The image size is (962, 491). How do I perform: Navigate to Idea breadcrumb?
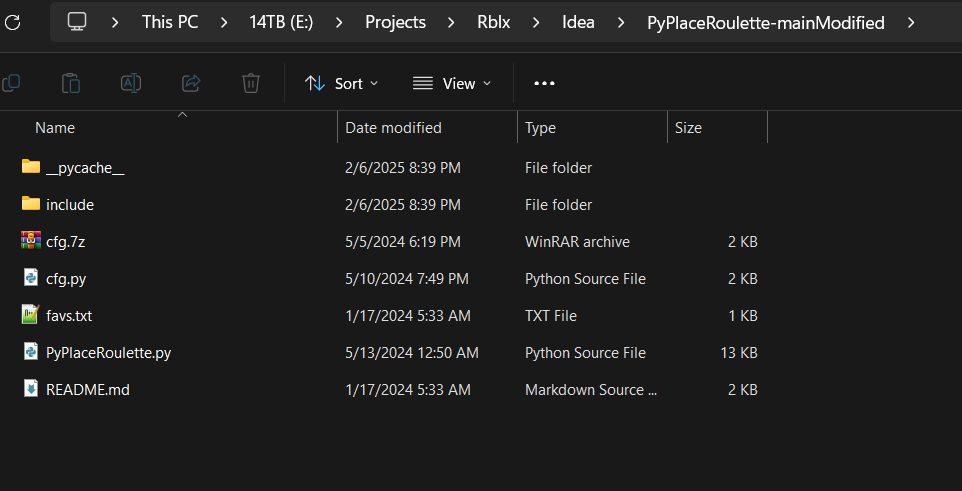tap(579, 23)
